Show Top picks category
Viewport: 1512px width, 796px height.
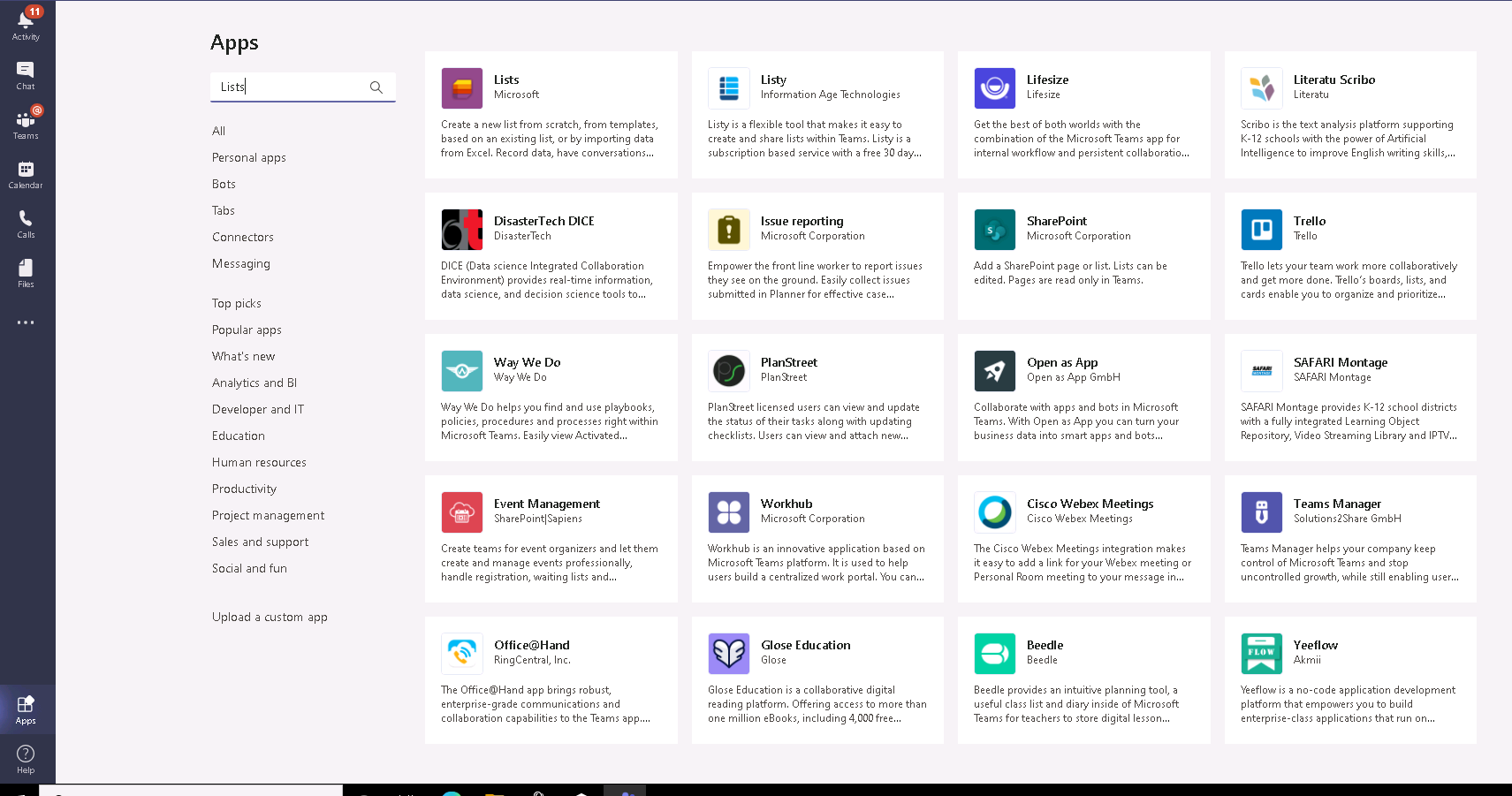237,303
